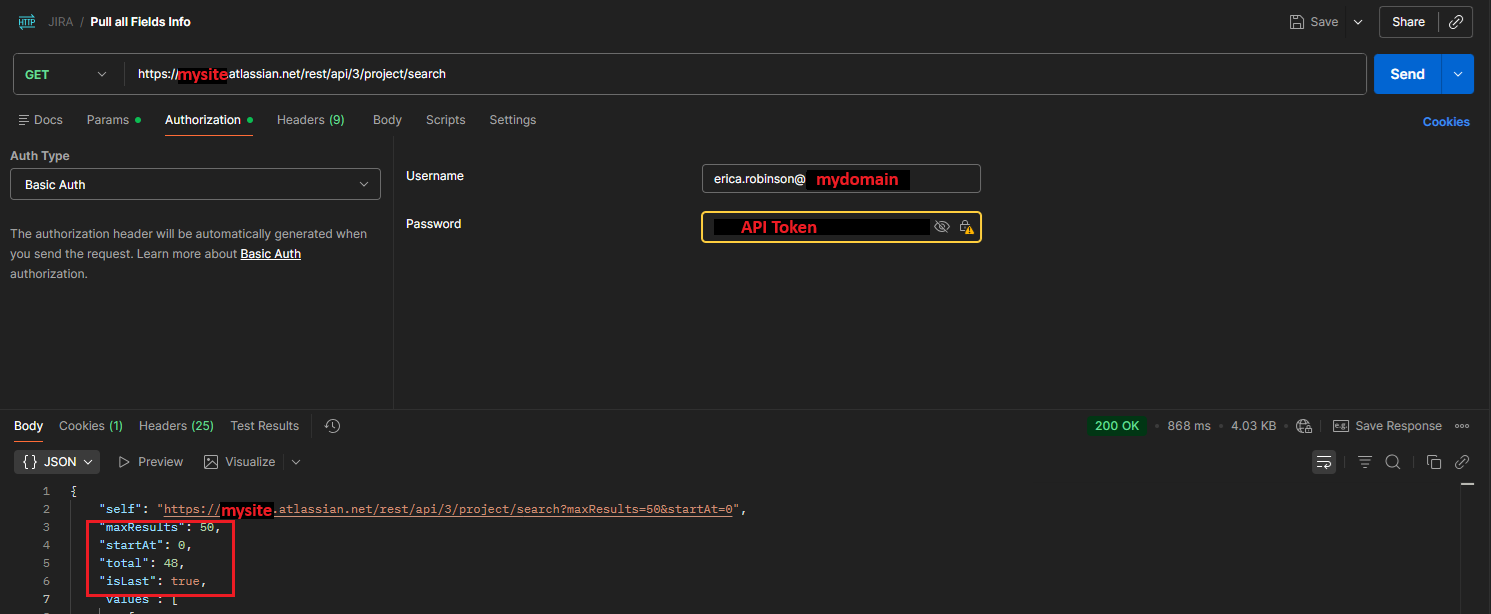
Task: Click the Share button
Action: pyautogui.click(x=1408, y=22)
